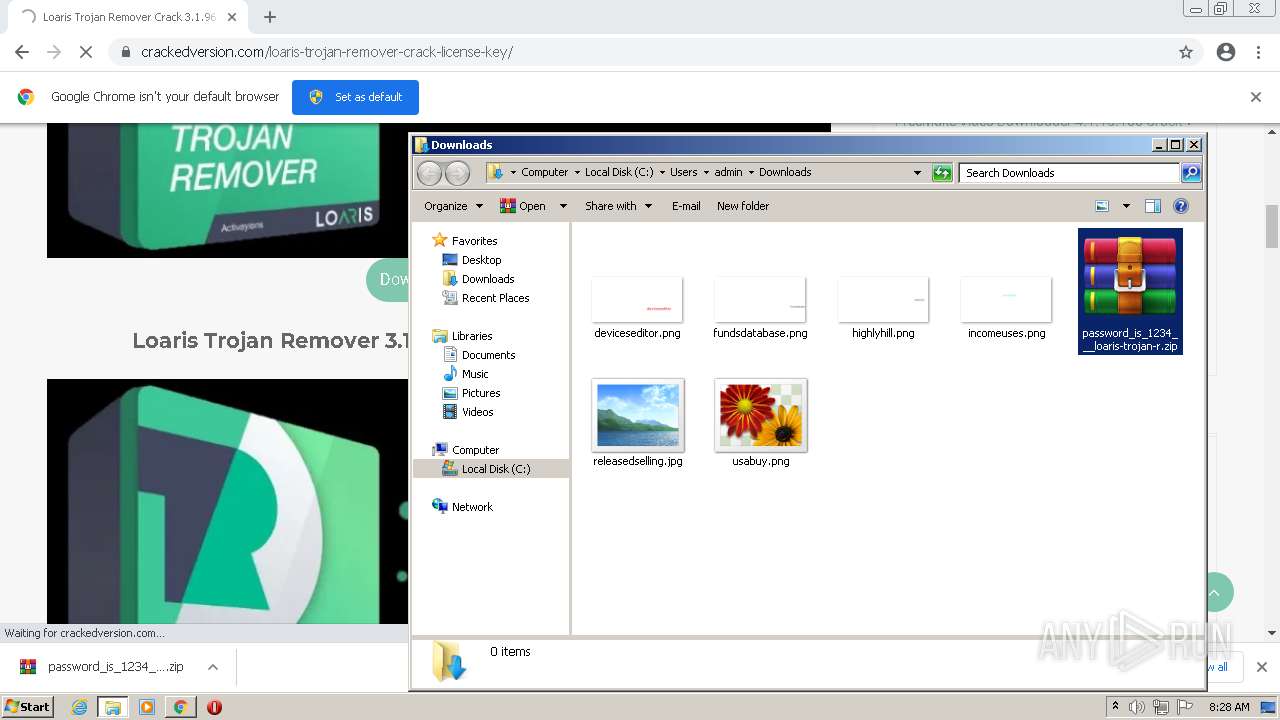
Task: Click admin breadcrumb segment
Action: point(729,172)
